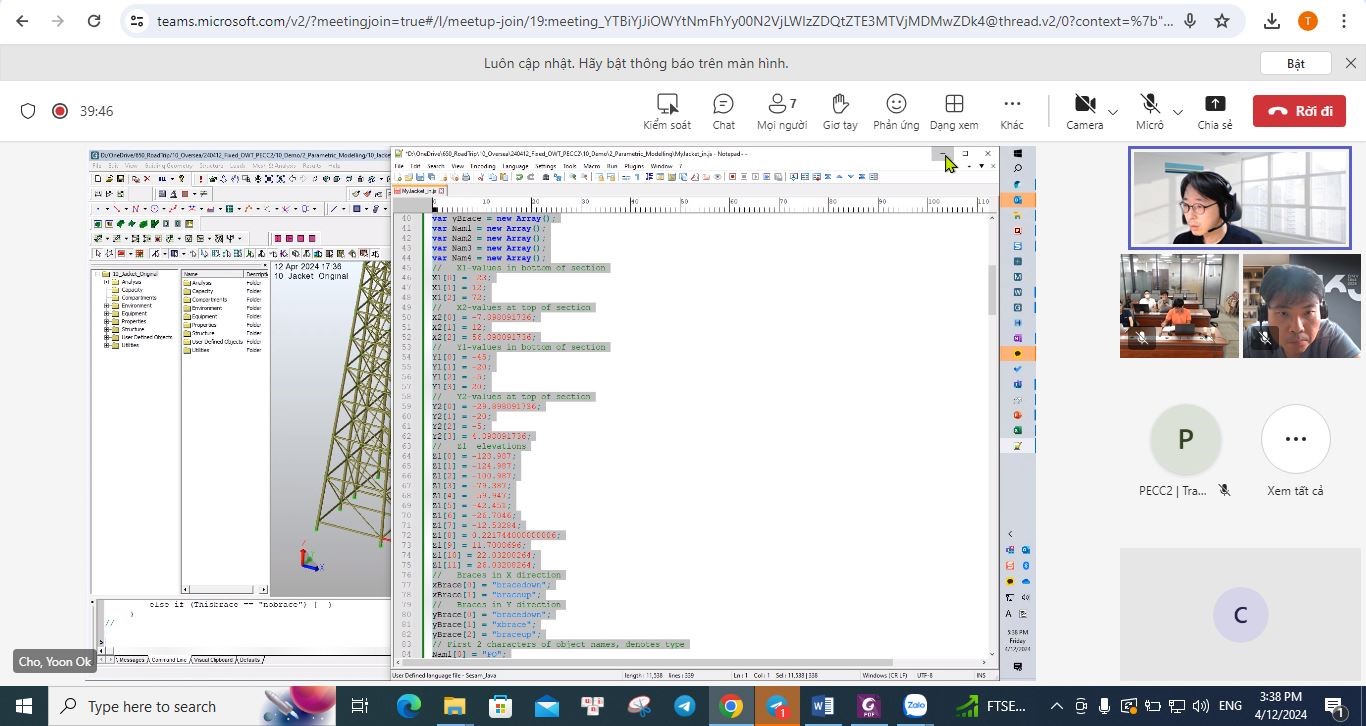The image size is (1366, 726).
Task: Click the browser address bar
Action: (x=665, y=20)
